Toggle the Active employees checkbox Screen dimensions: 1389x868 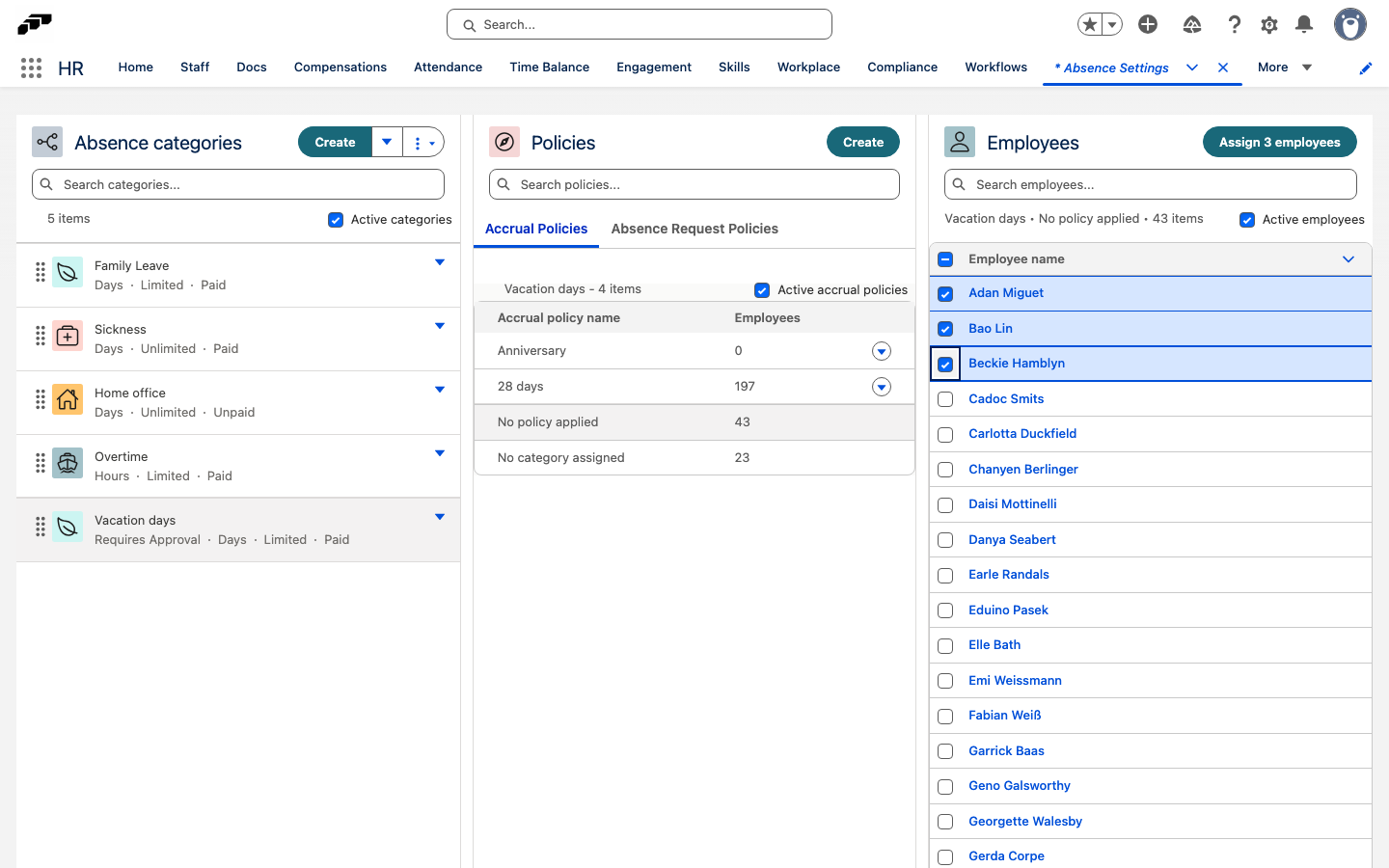pyautogui.click(x=1247, y=220)
